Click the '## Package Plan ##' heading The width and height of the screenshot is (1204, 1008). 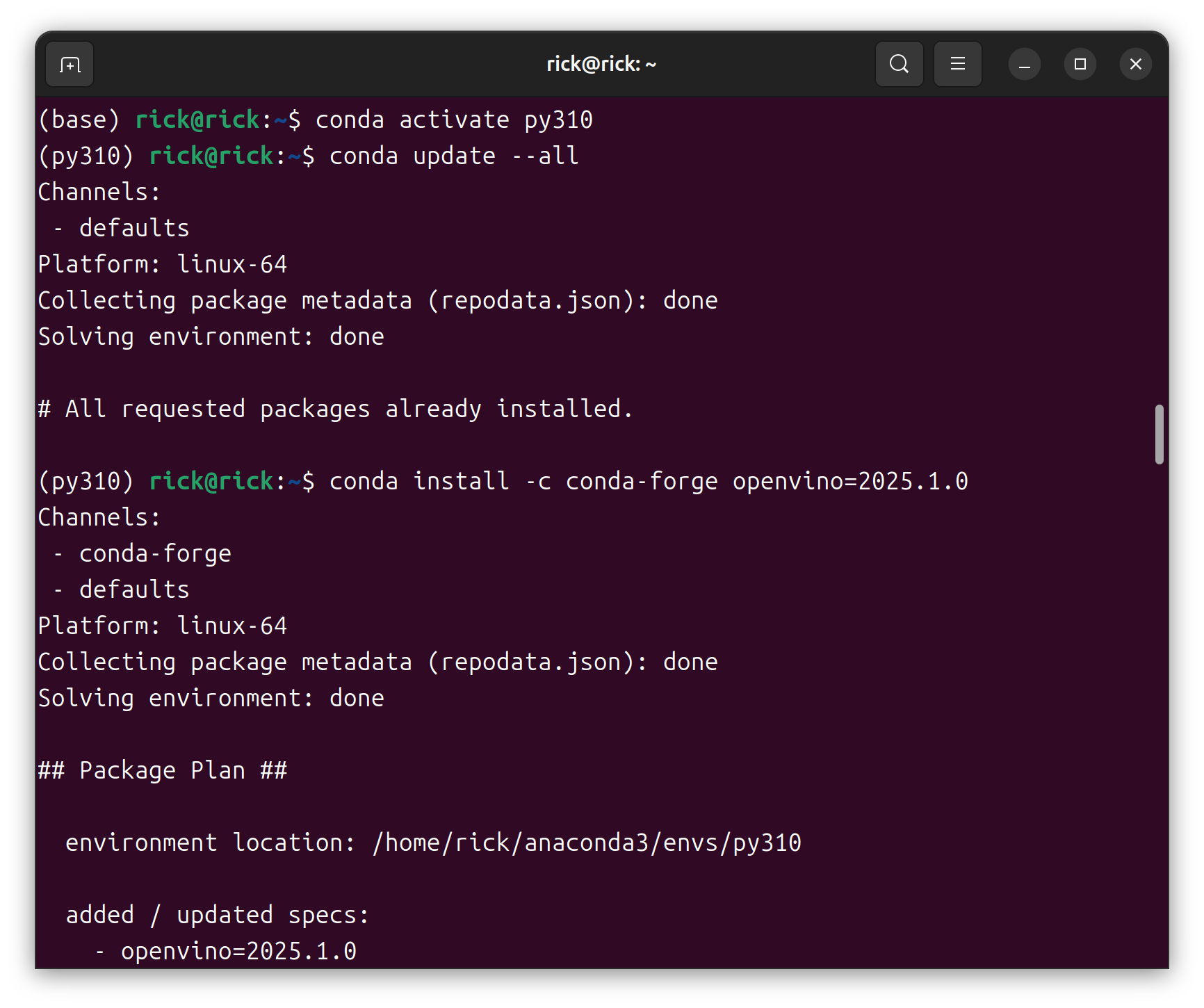point(163,770)
